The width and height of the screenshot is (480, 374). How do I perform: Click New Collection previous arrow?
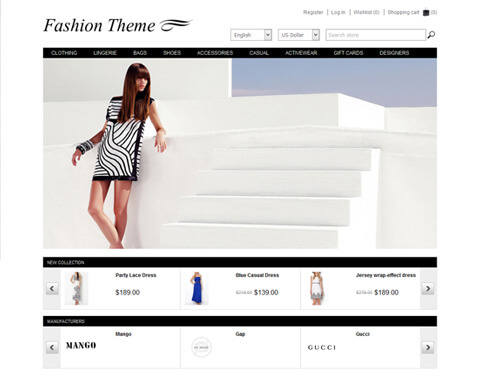click(x=52, y=288)
